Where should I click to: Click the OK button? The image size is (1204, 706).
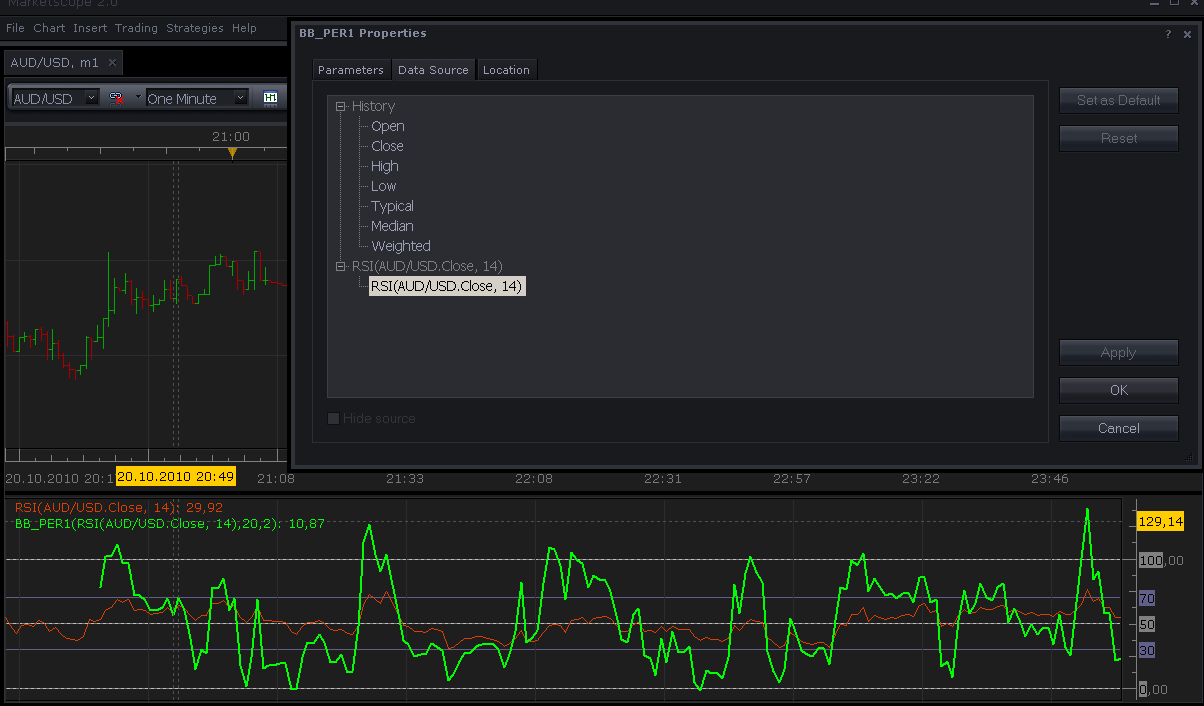pos(1119,390)
